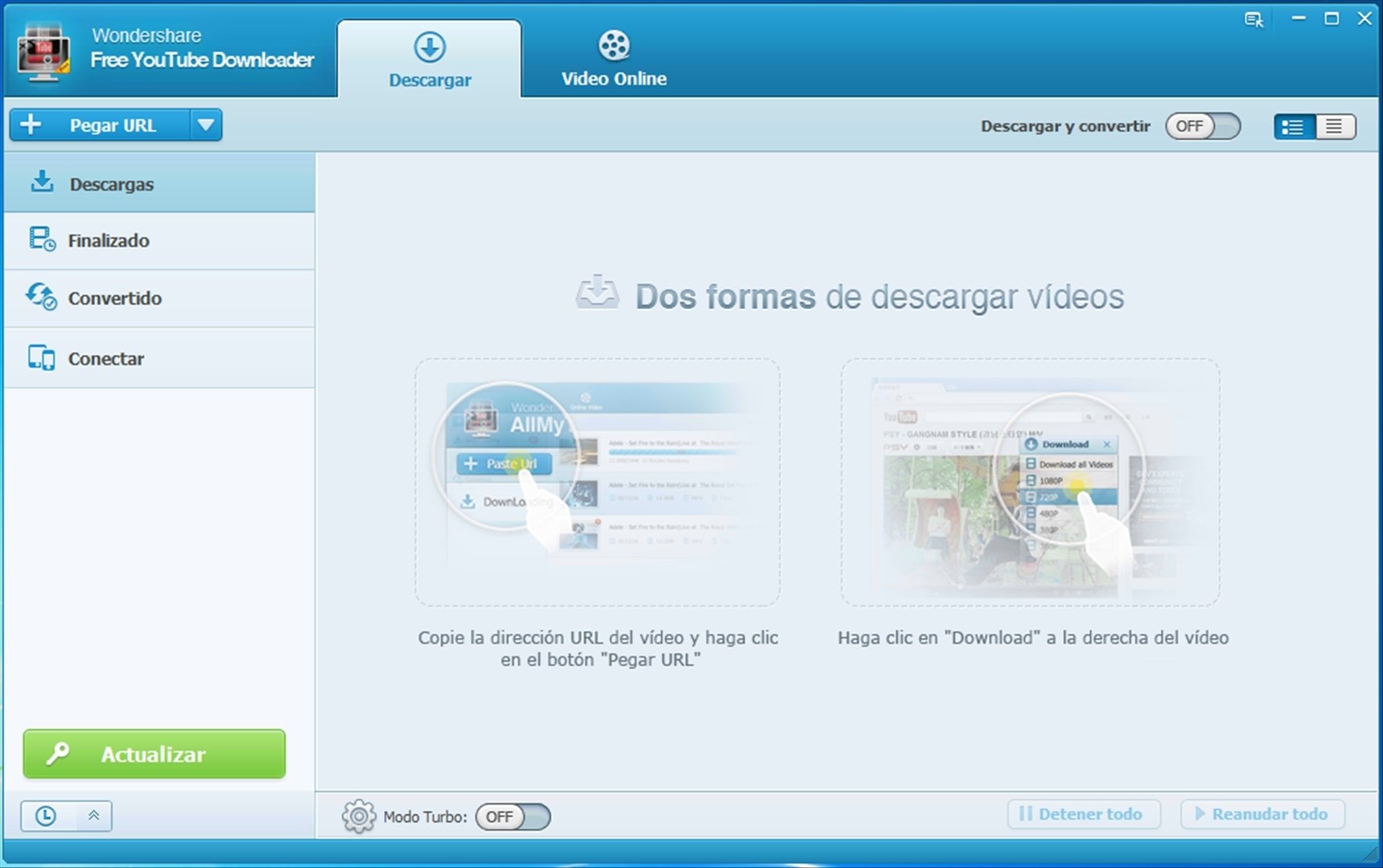
Task: Click the Wondershare app logo icon
Action: (x=43, y=52)
